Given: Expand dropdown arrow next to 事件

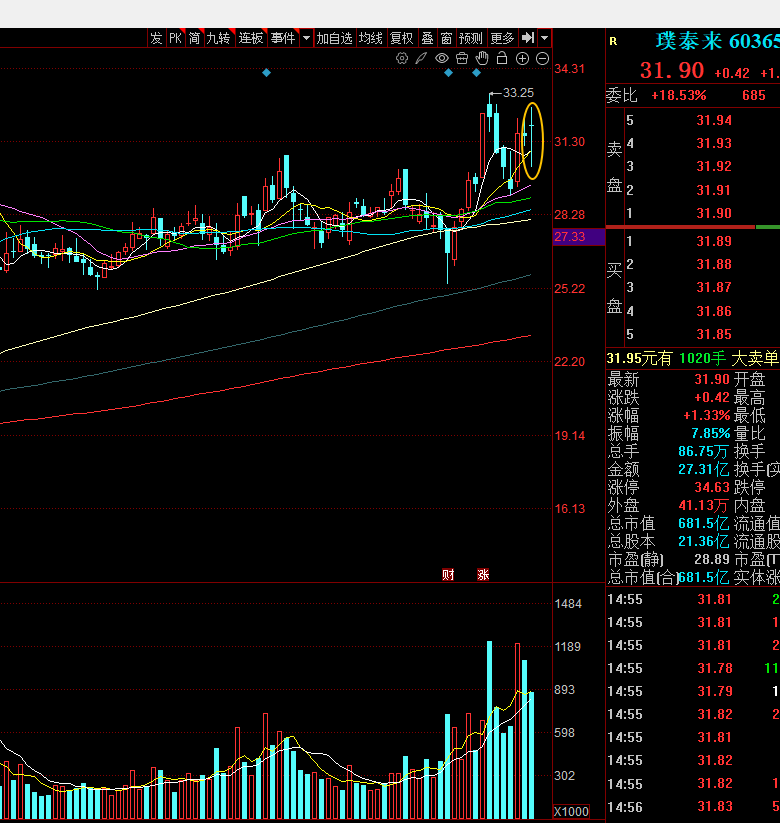Looking at the screenshot, I should coord(306,38).
